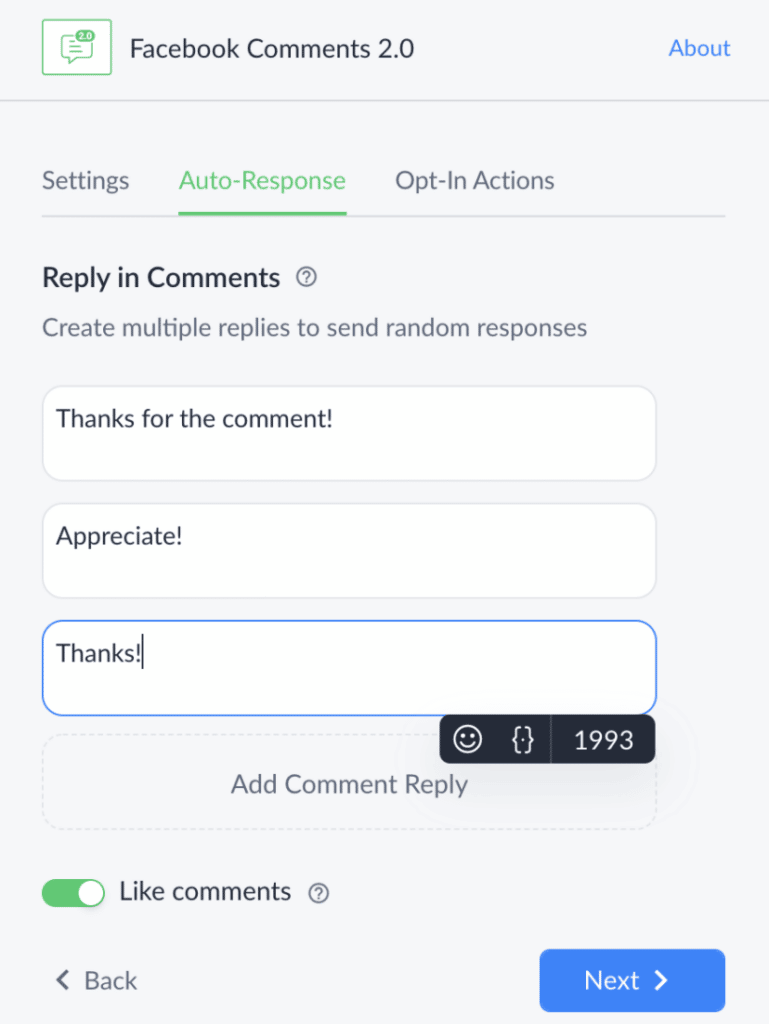Select the 'Appreciate!' reply field
This screenshot has width=769, height=1024.
(x=349, y=551)
